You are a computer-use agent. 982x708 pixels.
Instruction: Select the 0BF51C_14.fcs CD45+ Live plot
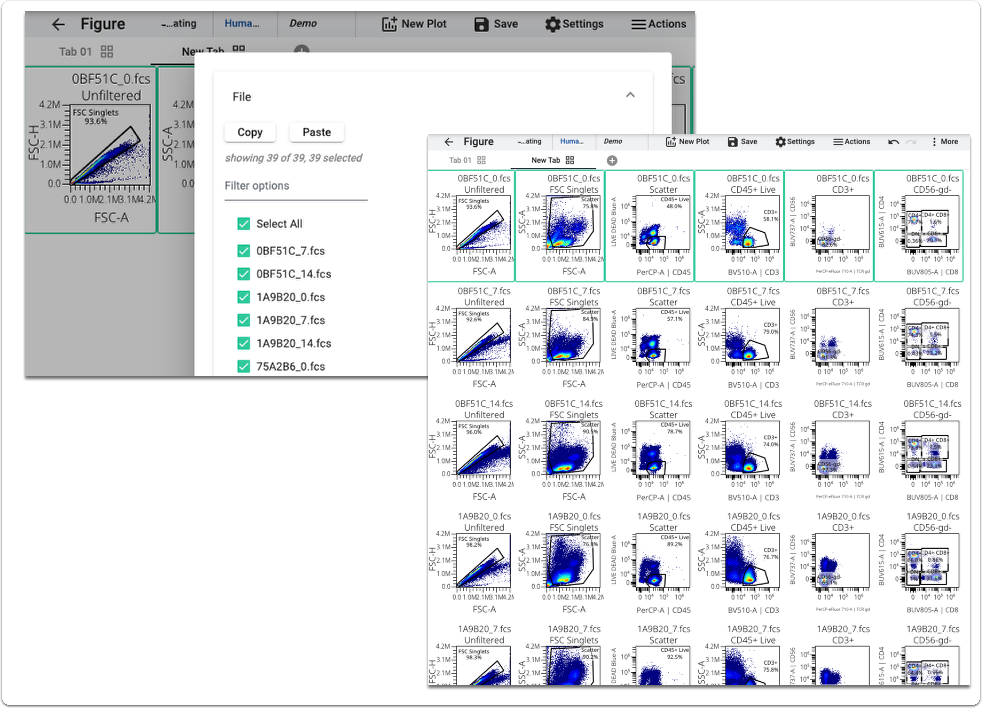tap(740, 450)
